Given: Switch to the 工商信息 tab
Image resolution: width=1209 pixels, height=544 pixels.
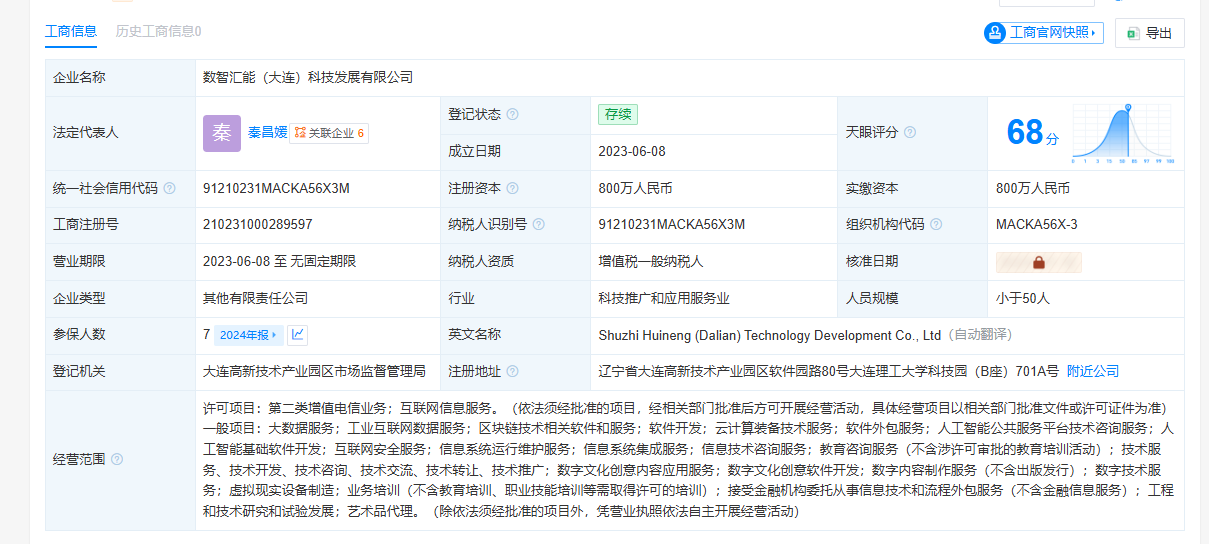Looking at the screenshot, I should [71, 31].
